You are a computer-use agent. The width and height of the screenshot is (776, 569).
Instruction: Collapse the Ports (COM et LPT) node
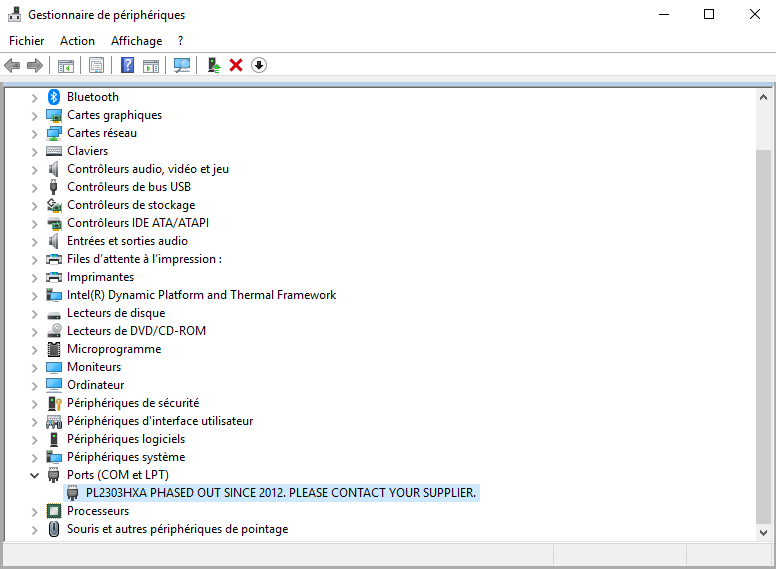point(35,475)
